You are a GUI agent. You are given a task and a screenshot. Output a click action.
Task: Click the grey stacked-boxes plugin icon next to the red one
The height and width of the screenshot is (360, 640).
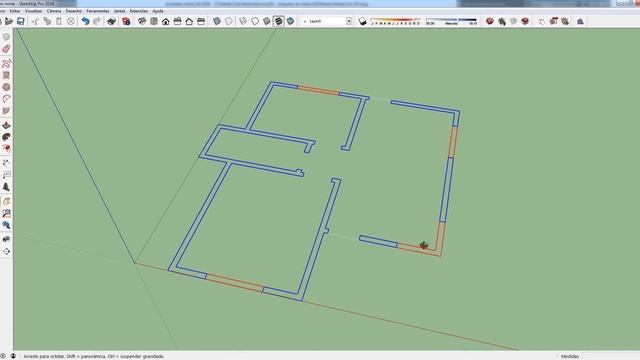(565, 21)
